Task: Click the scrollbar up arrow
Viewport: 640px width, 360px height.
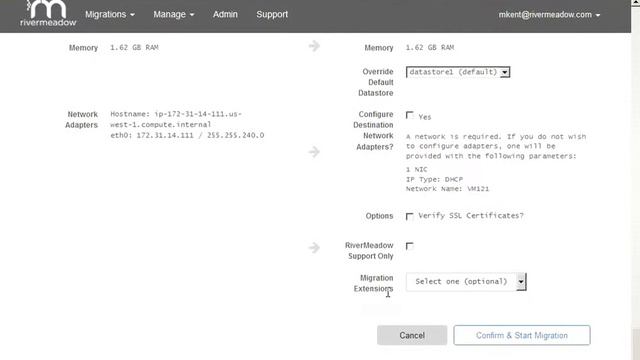Action: [x=636, y=2]
